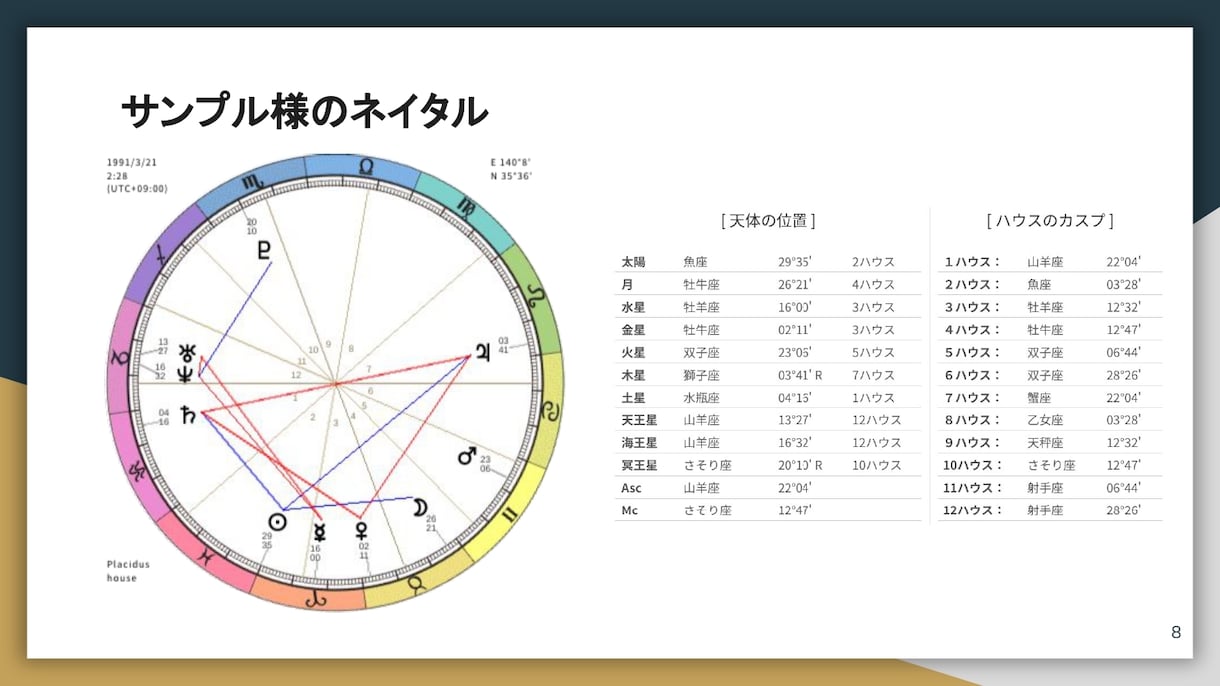The width and height of the screenshot is (1220, 686).
Task: Click 蟹座 in the 7ハウス cusp row
Action: tap(1039, 398)
